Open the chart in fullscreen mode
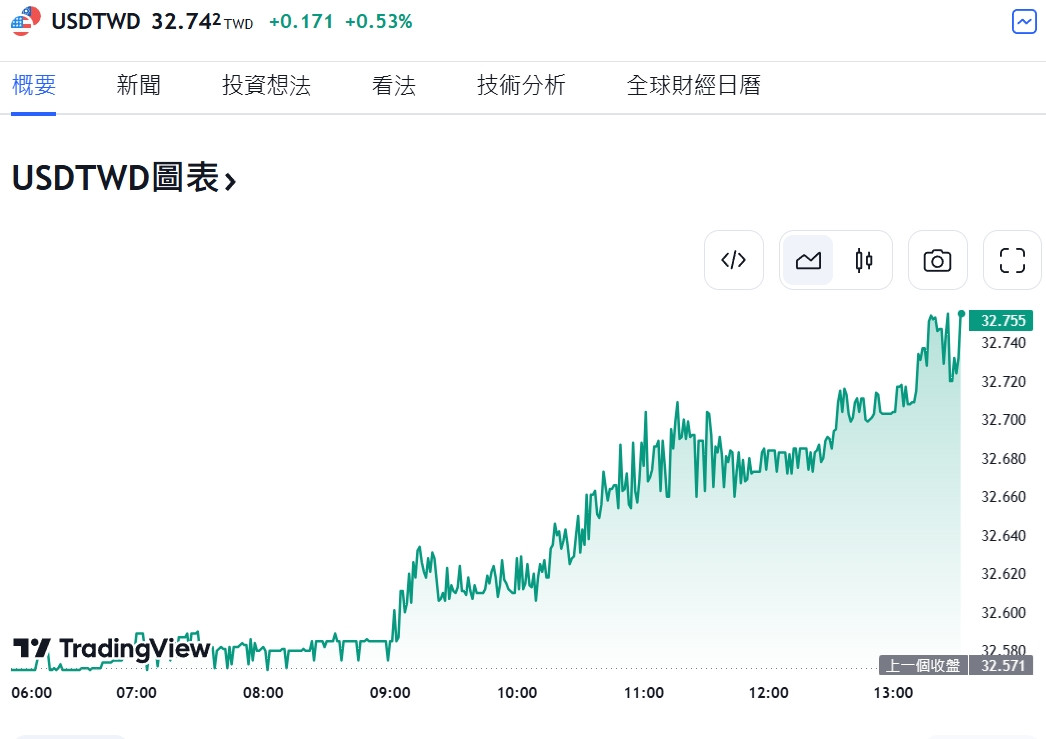This screenshot has height=739, width=1046. click(1012, 260)
